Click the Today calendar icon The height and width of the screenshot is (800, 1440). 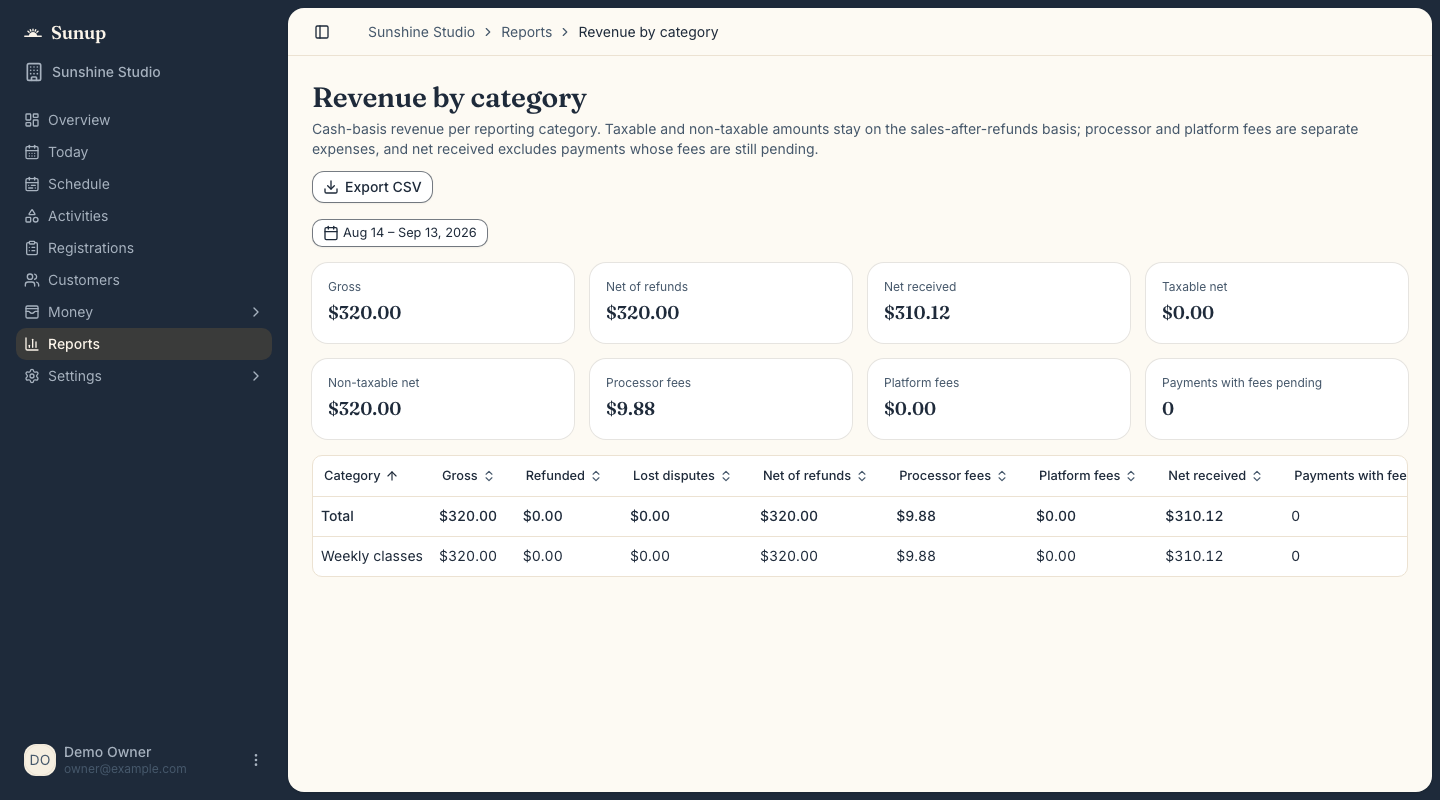32,152
